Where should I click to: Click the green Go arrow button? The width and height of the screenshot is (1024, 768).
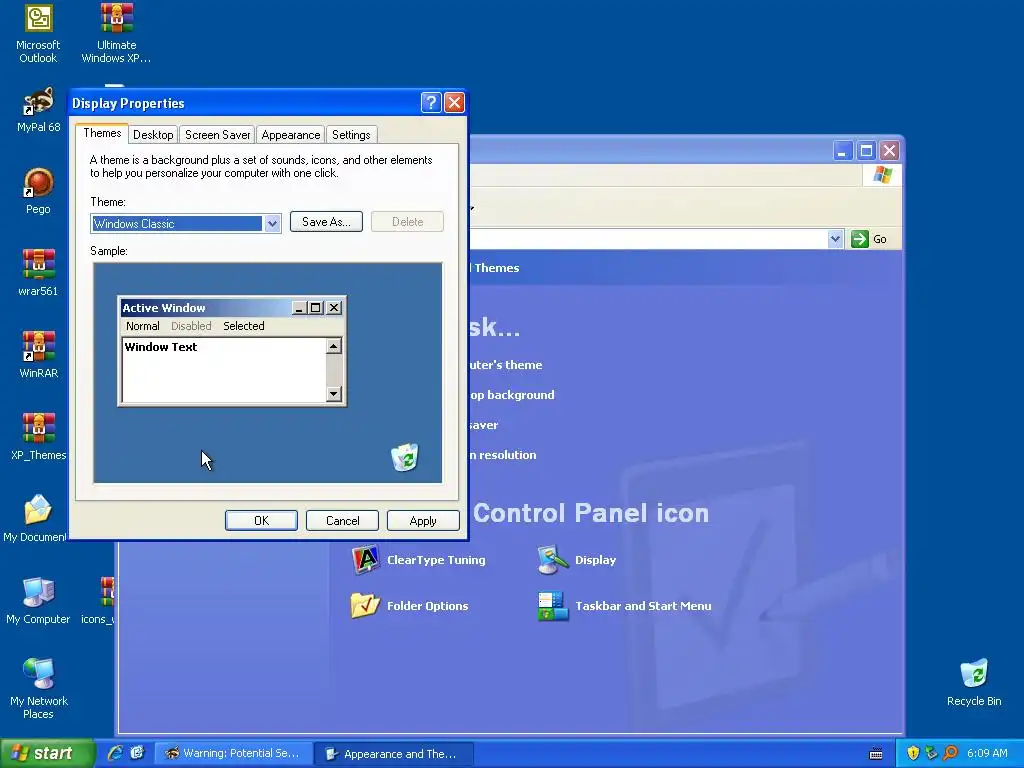[x=859, y=239]
